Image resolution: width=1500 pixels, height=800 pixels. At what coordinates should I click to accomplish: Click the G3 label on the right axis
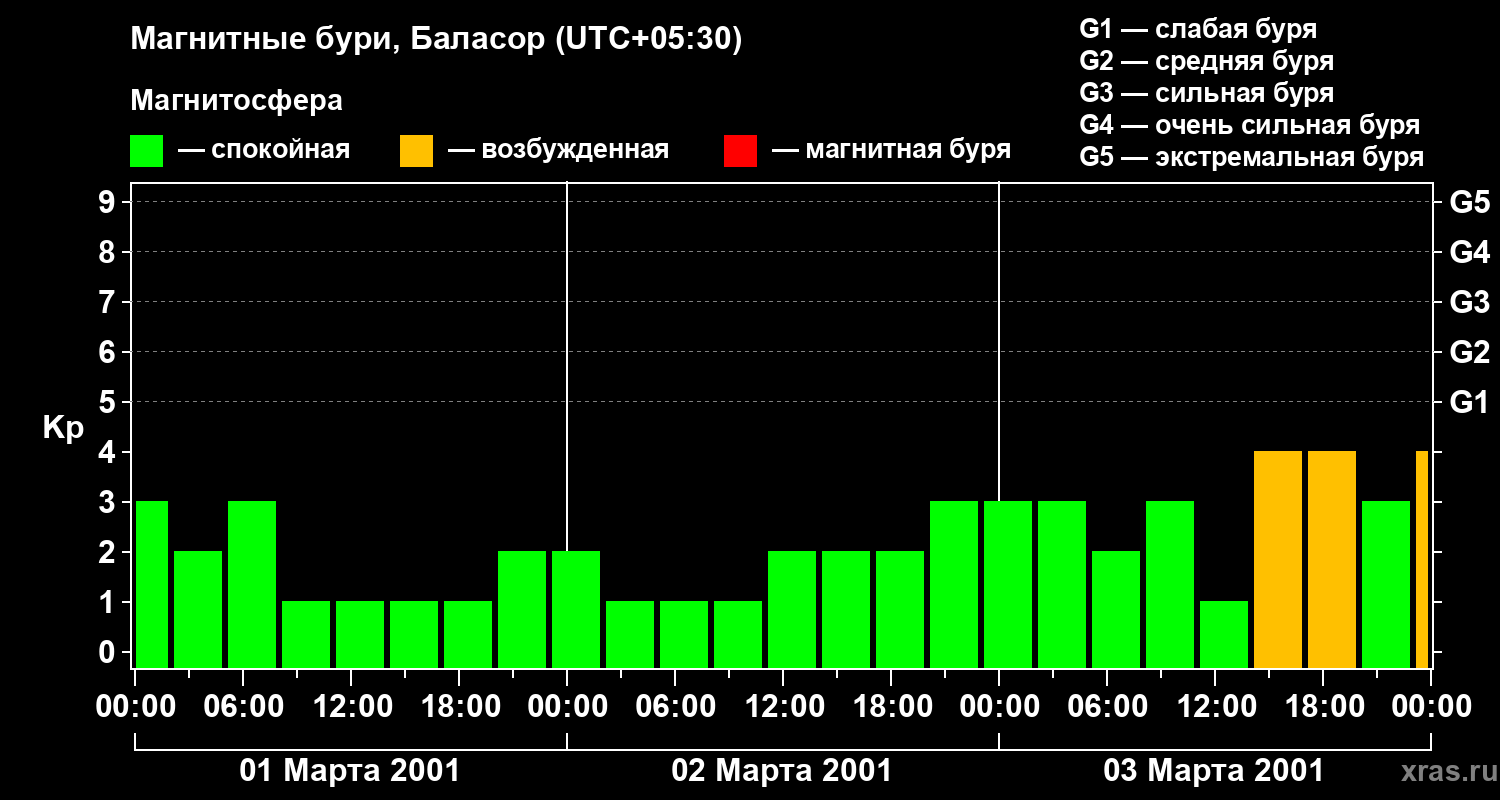coord(1469,302)
